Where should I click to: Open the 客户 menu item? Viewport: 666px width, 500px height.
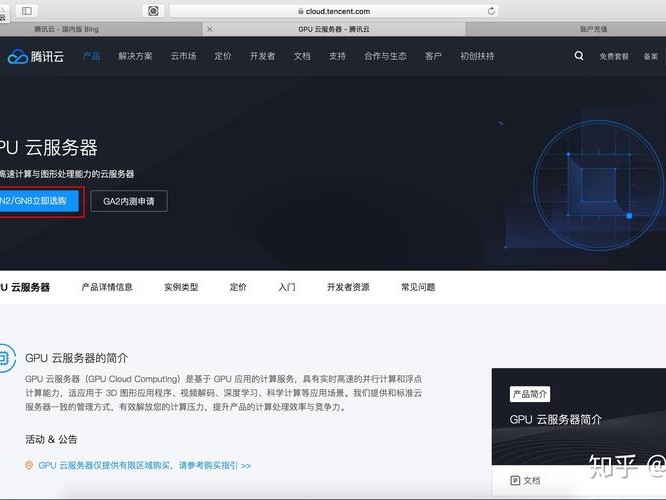coord(433,56)
